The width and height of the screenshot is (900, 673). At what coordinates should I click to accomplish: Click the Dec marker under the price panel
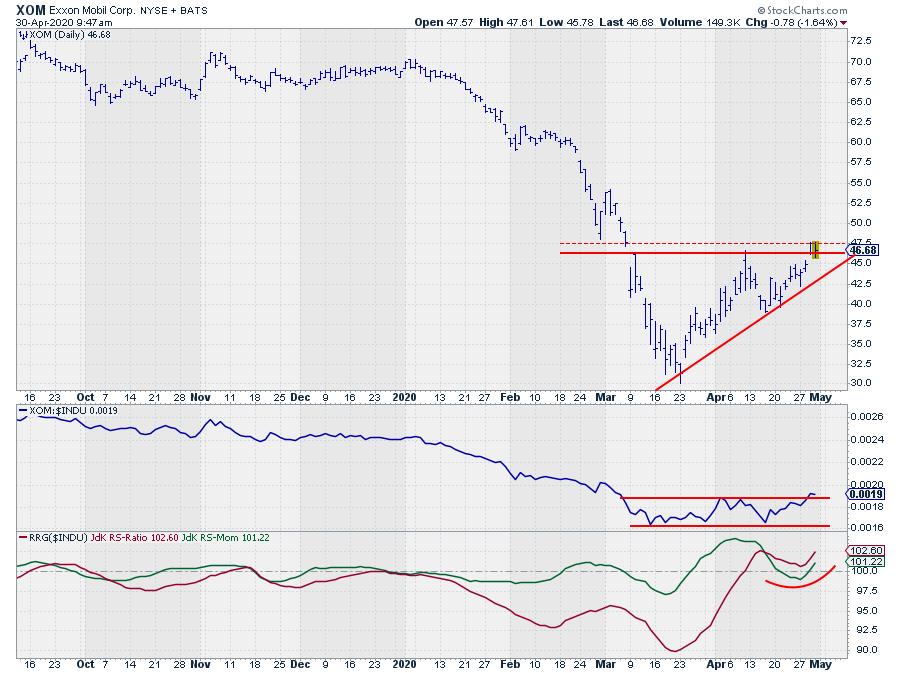[x=300, y=397]
